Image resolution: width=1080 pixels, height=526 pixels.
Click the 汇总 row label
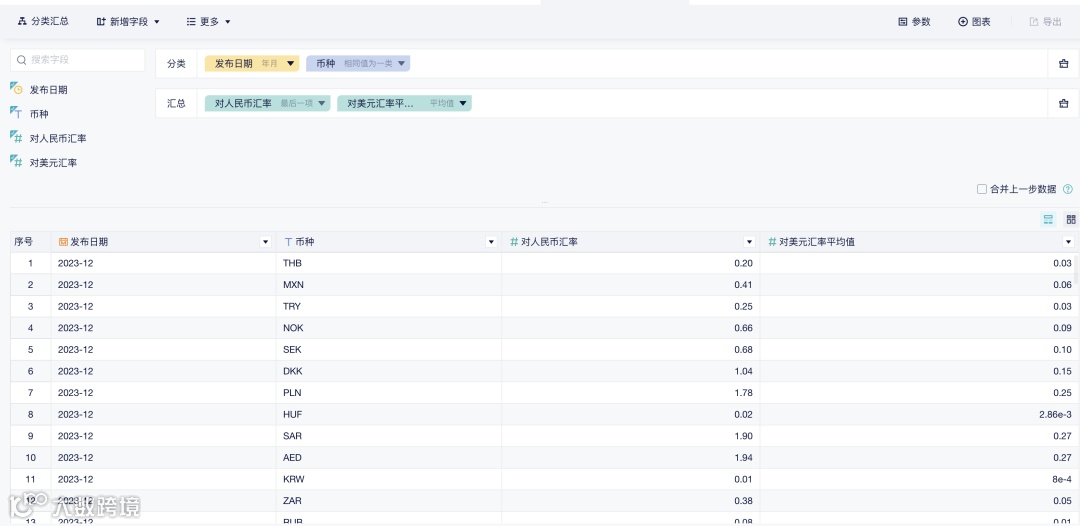tap(176, 103)
